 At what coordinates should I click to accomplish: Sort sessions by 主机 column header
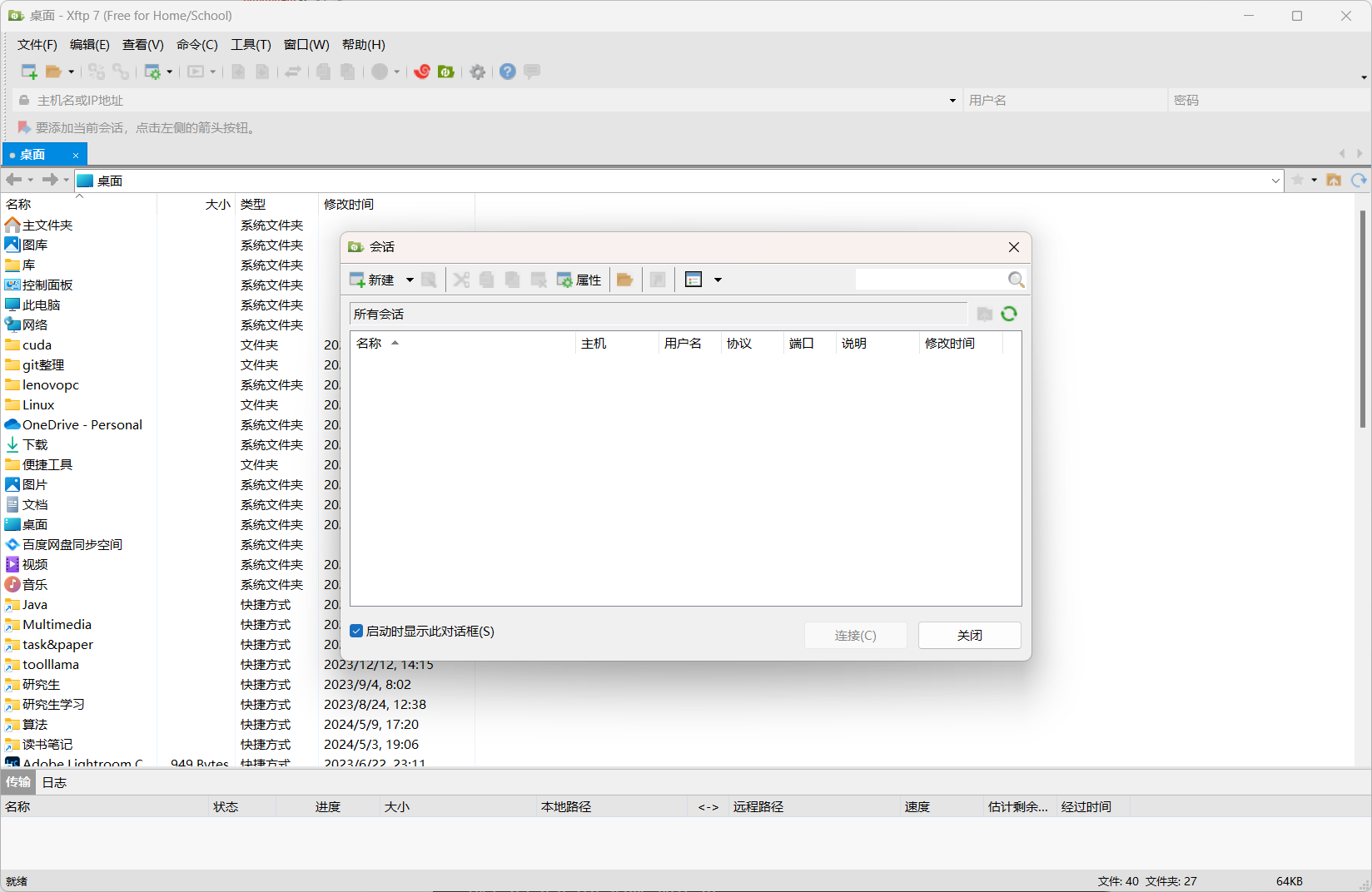(x=594, y=343)
